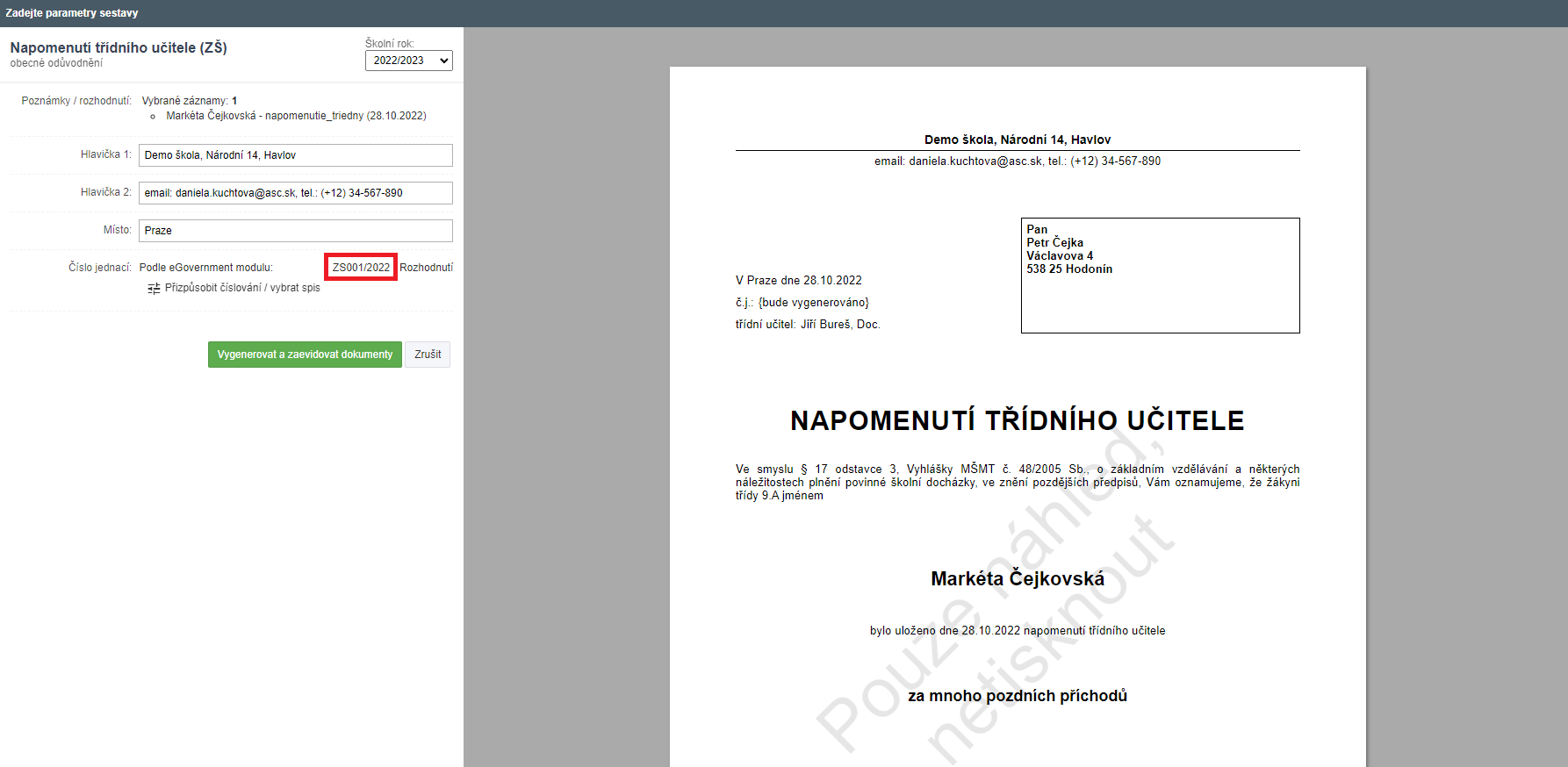
Task: Click the č.j.: {bude vygenerováno} line
Action: click(802, 303)
